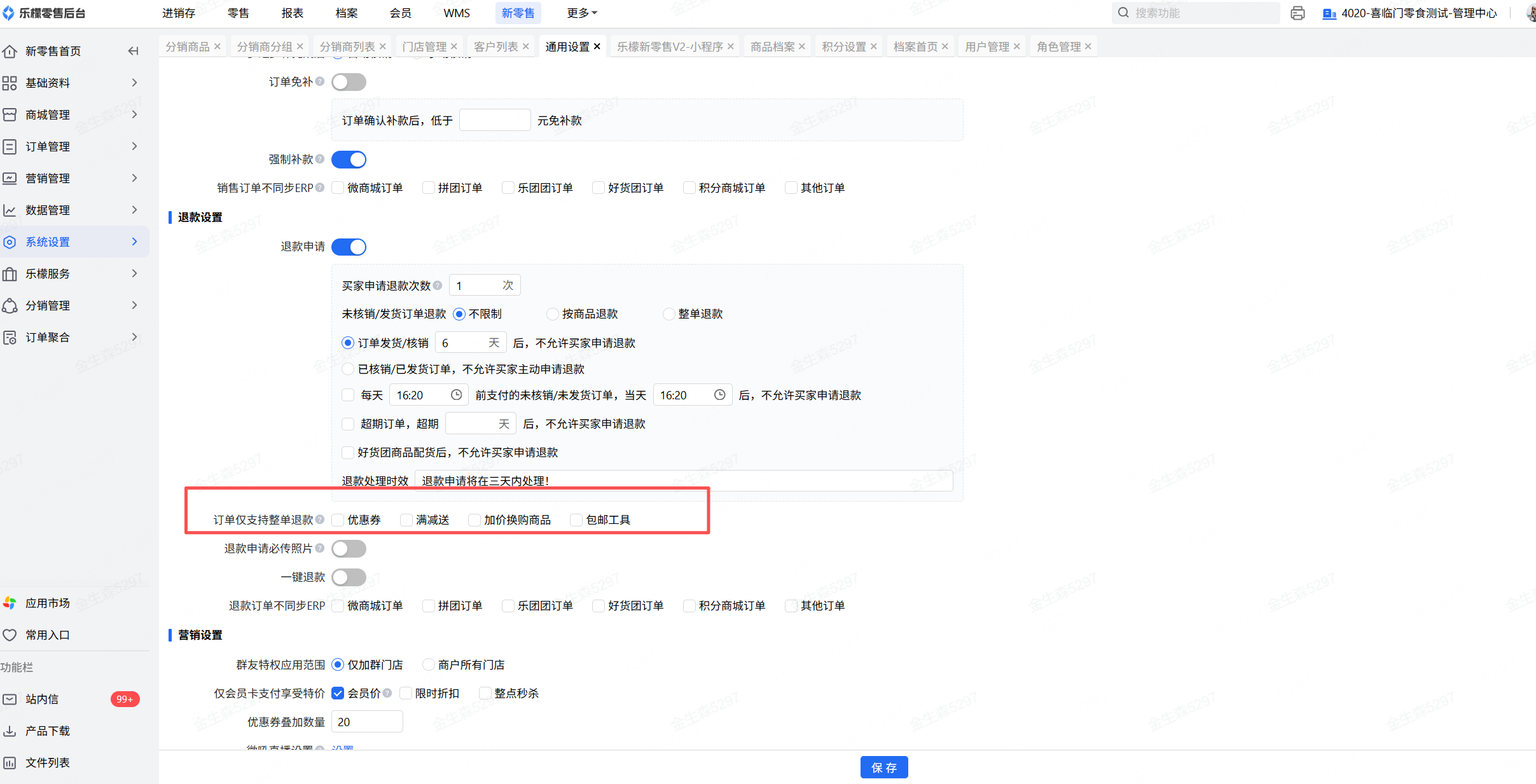Open the 应用市场 icon in sidebar
The height and width of the screenshot is (784, 1536).
click(x=10, y=603)
